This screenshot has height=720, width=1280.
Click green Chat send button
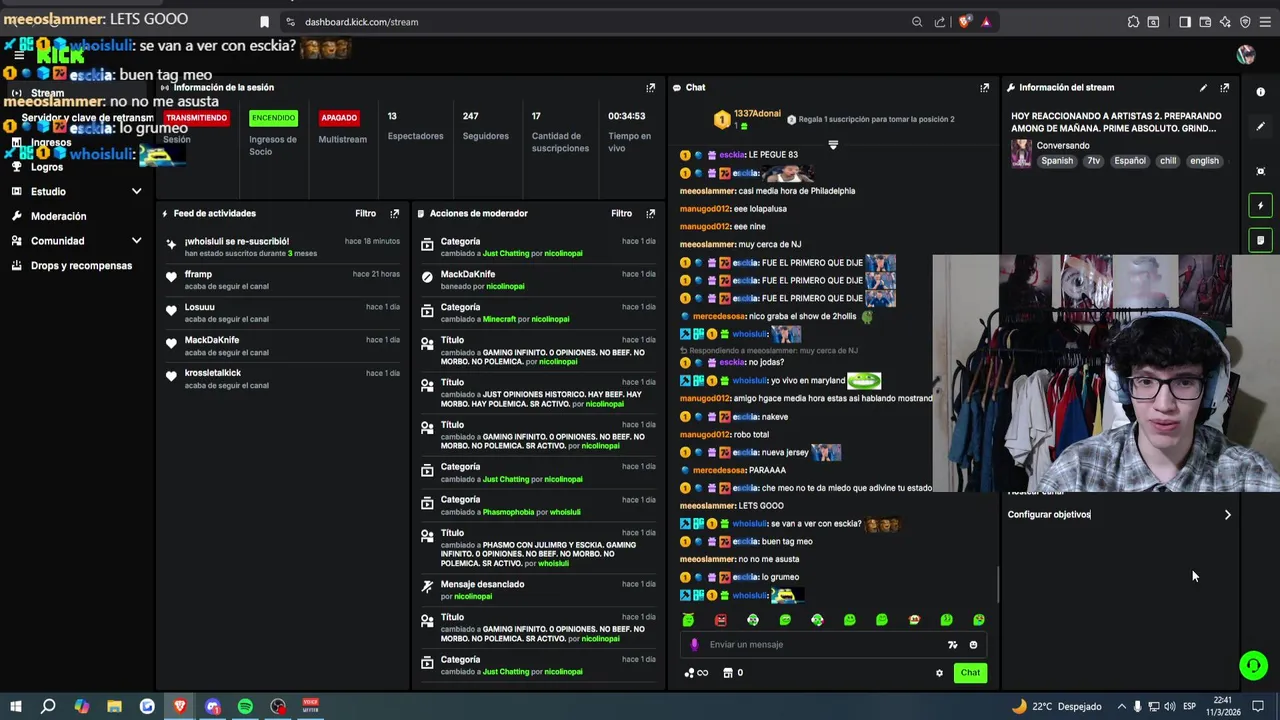click(x=970, y=673)
